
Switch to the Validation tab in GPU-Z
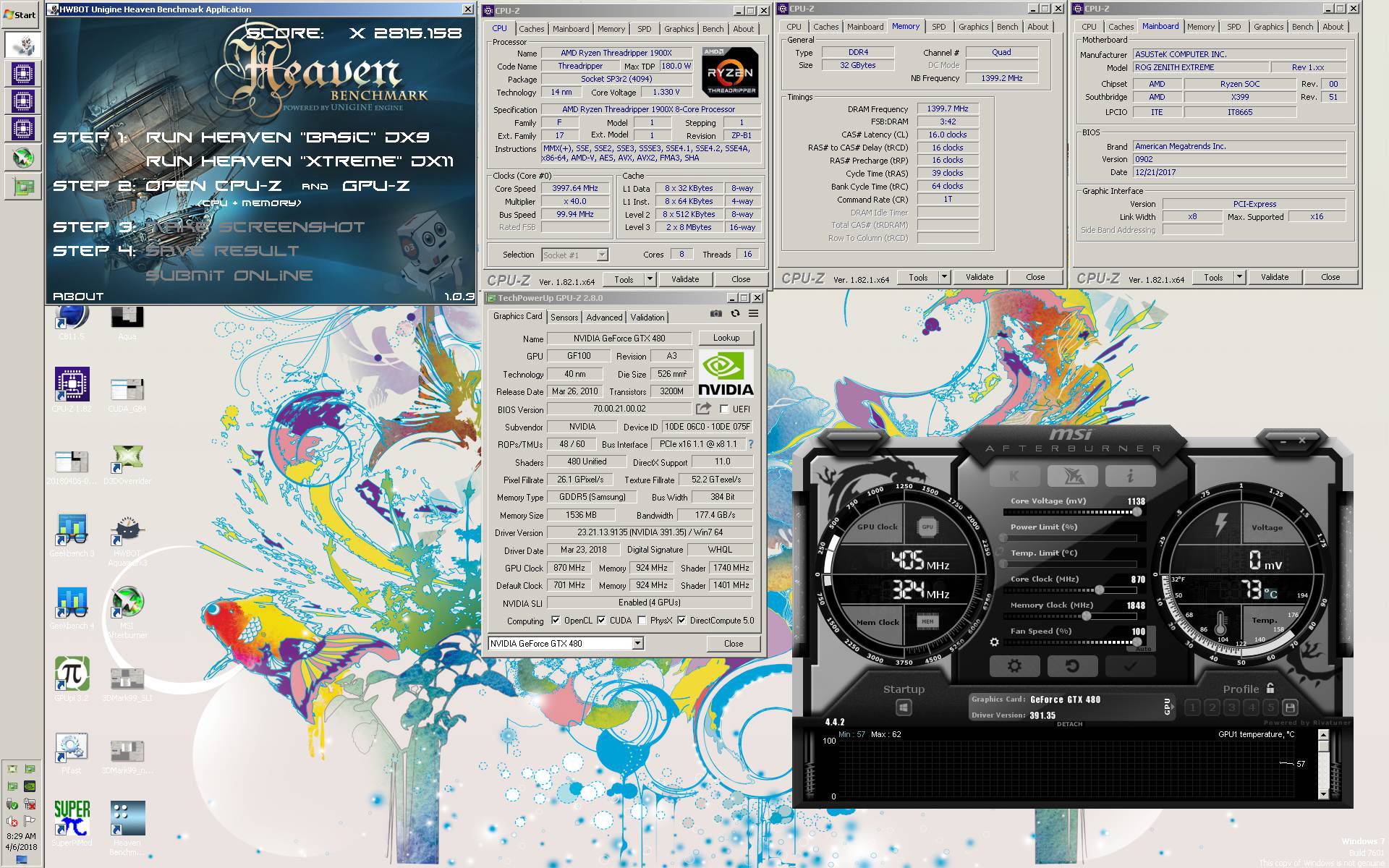647,318
